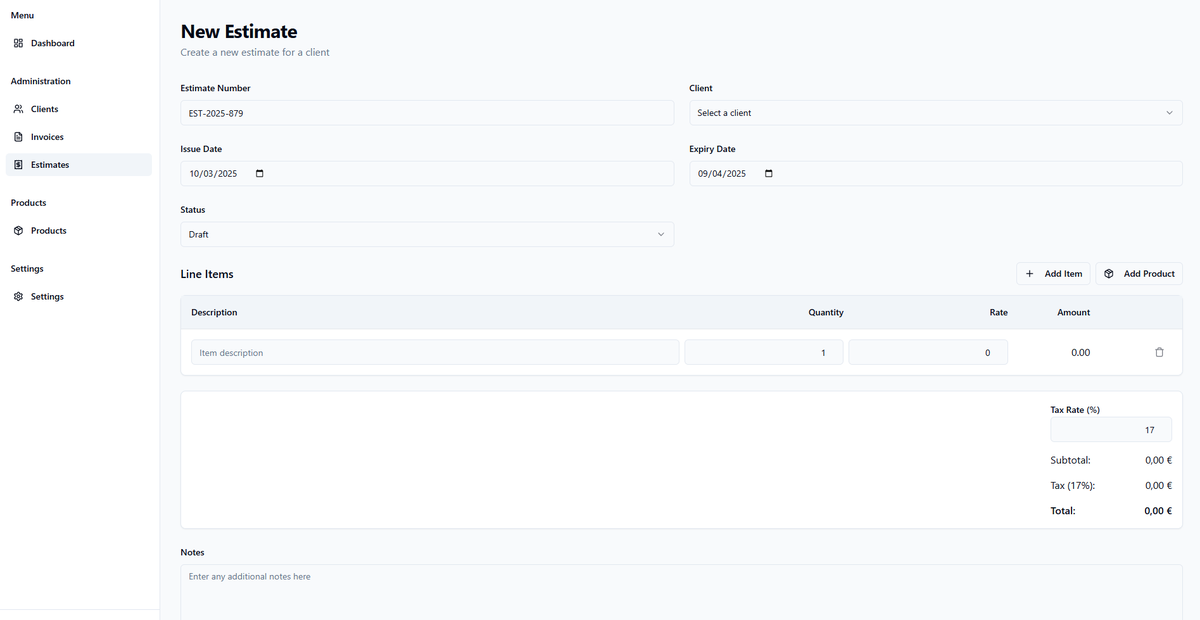Click the Add Item button
The width and height of the screenshot is (1200, 620).
pyautogui.click(x=1053, y=274)
